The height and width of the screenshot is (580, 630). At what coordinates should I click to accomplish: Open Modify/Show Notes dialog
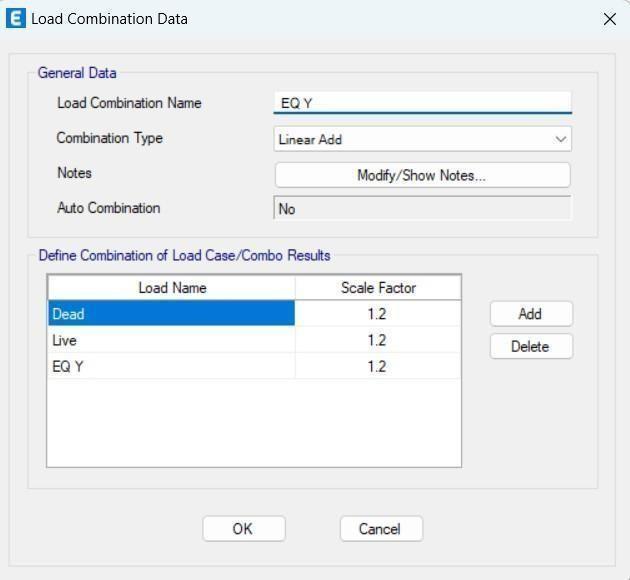tap(422, 175)
